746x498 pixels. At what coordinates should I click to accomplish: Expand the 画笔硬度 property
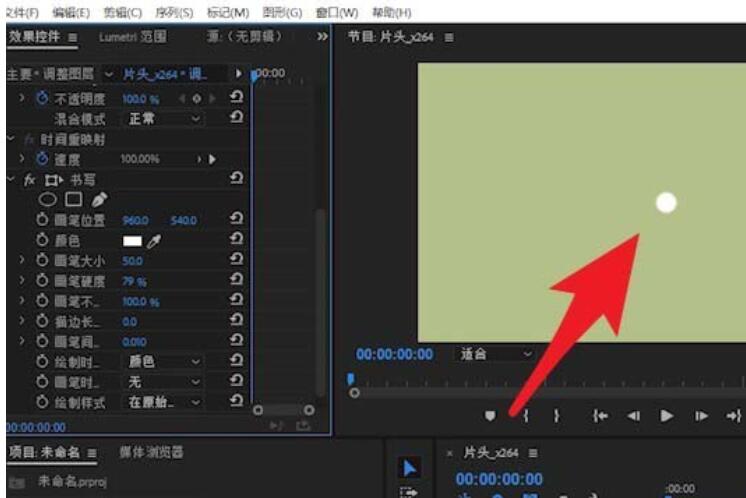coord(21,281)
